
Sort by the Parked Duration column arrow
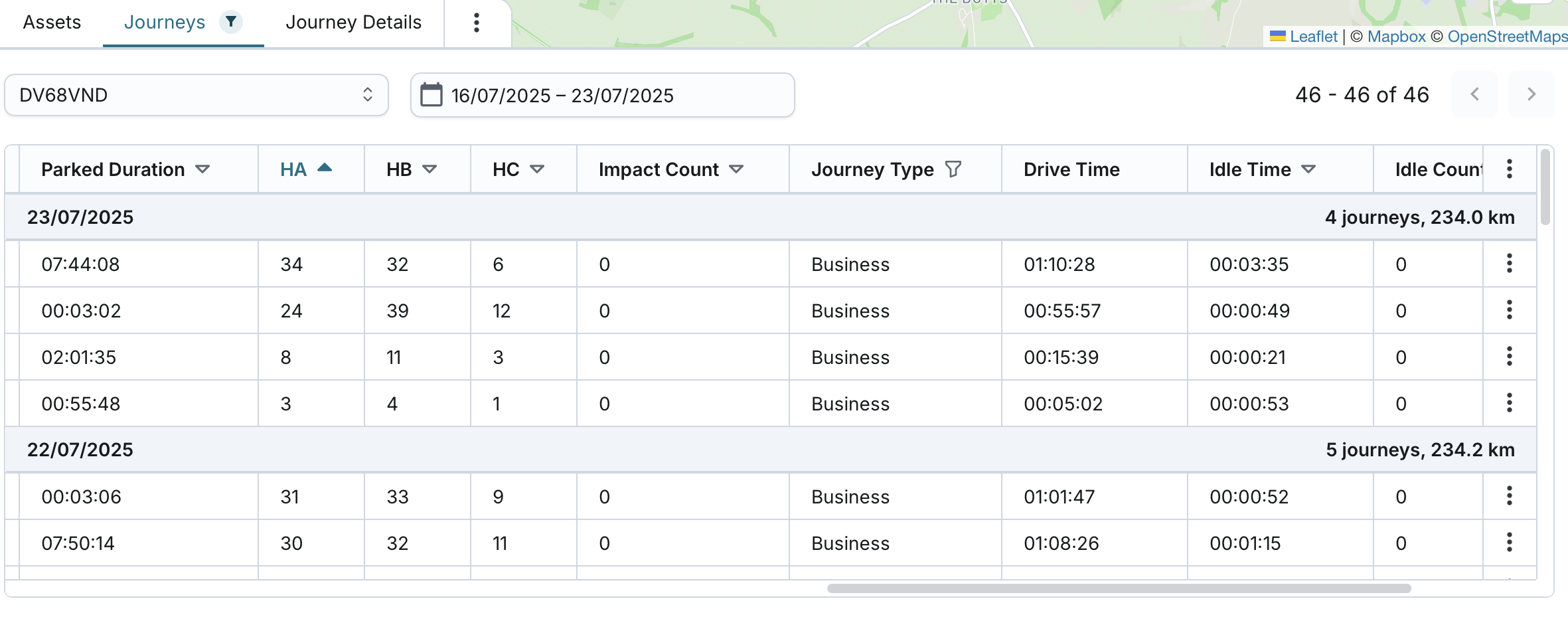[202, 169]
